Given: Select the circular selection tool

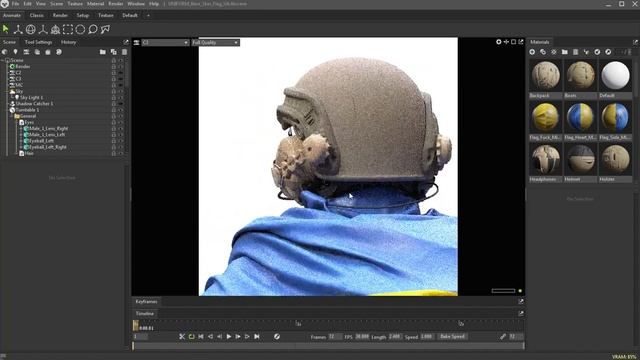Looking at the screenshot, I should [80, 29].
